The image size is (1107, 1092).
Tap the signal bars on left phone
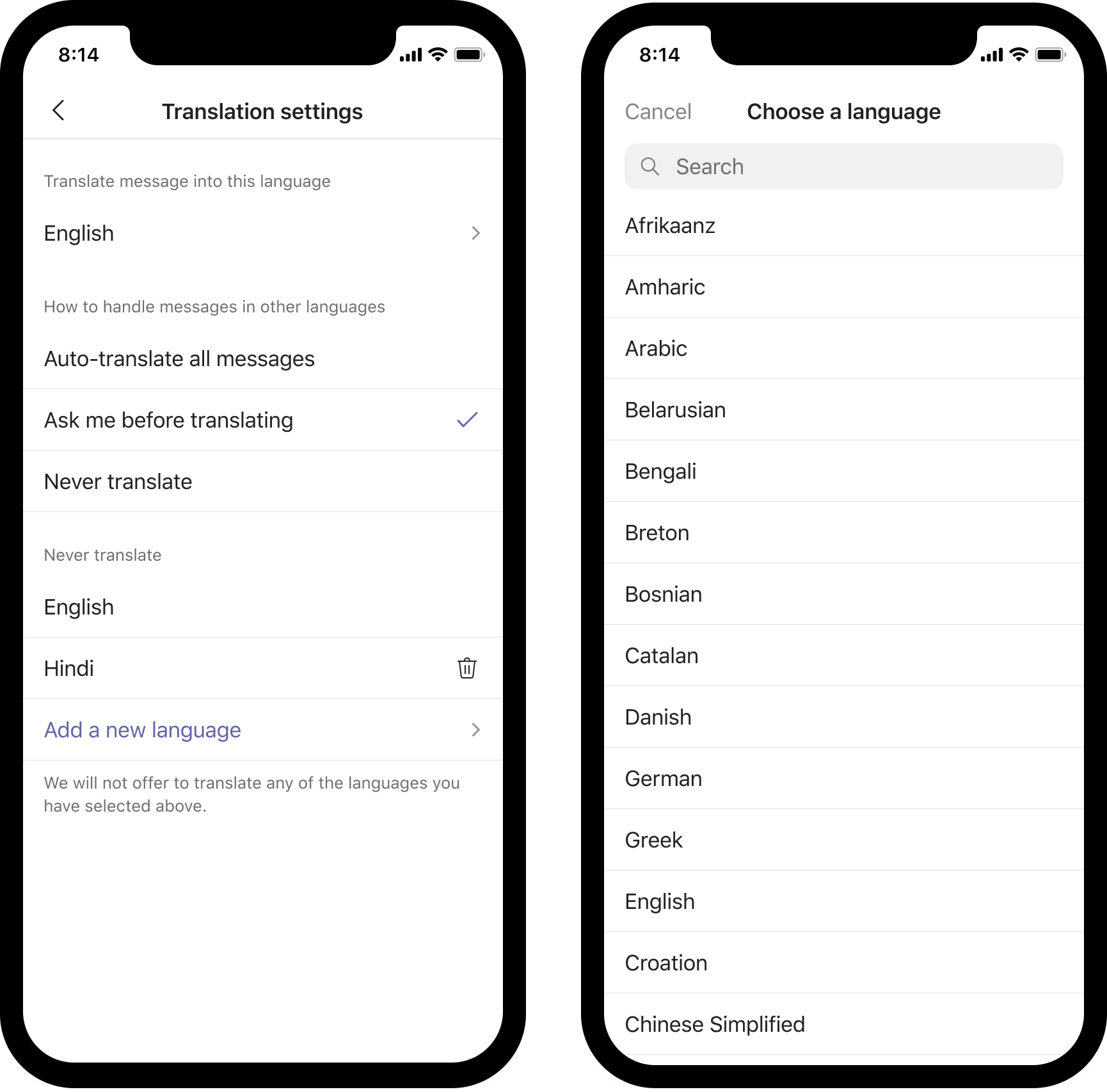coord(411,55)
